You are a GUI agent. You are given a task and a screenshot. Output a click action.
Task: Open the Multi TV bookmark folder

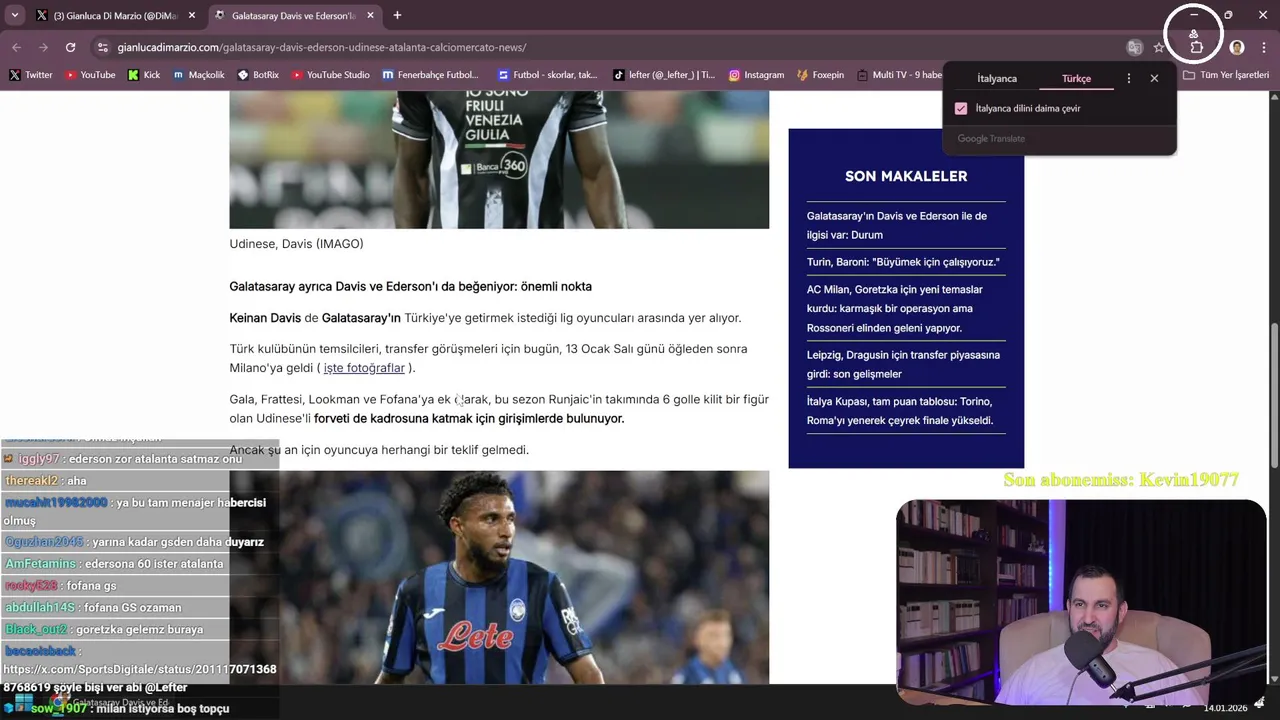[x=900, y=75]
